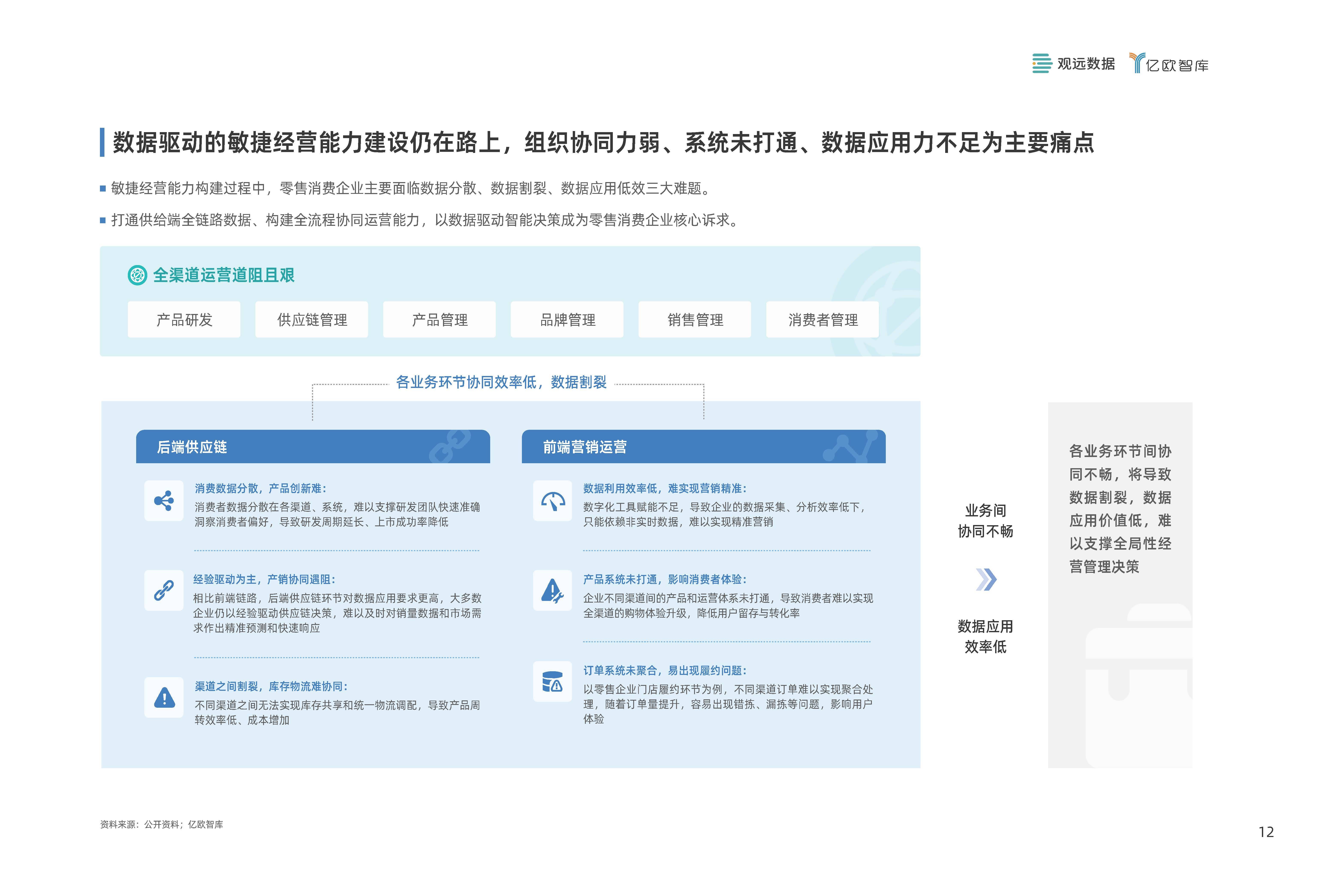Click the chain icon in 后端供应链 header
This screenshot has width=1317, height=896.
(449, 446)
